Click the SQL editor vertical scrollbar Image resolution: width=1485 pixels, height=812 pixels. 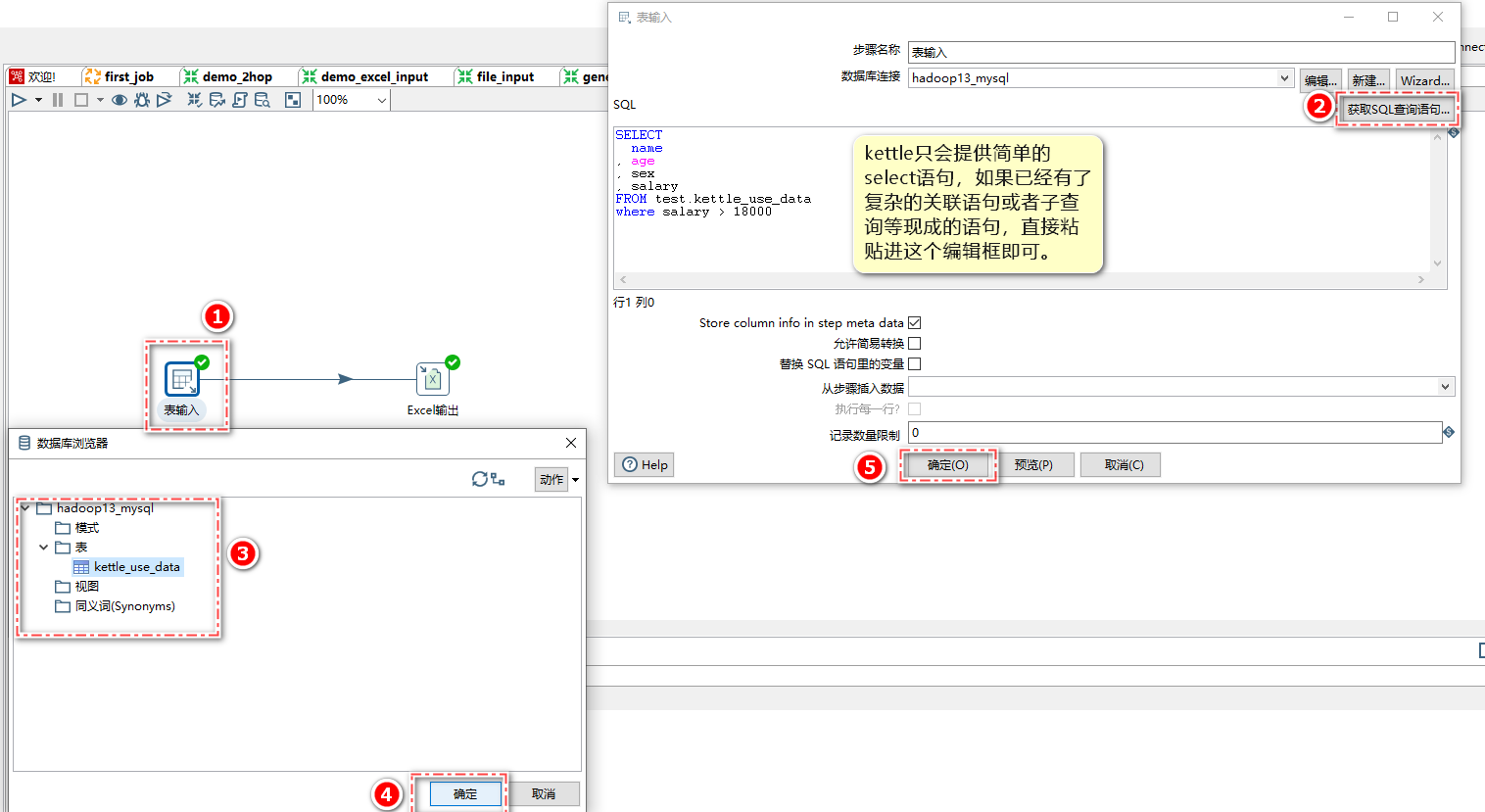[1438, 199]
